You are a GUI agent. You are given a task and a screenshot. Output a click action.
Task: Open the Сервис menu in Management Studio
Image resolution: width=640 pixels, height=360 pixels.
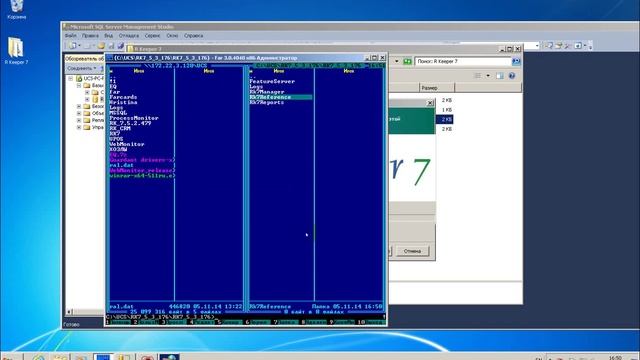click(x=152, y=36)
